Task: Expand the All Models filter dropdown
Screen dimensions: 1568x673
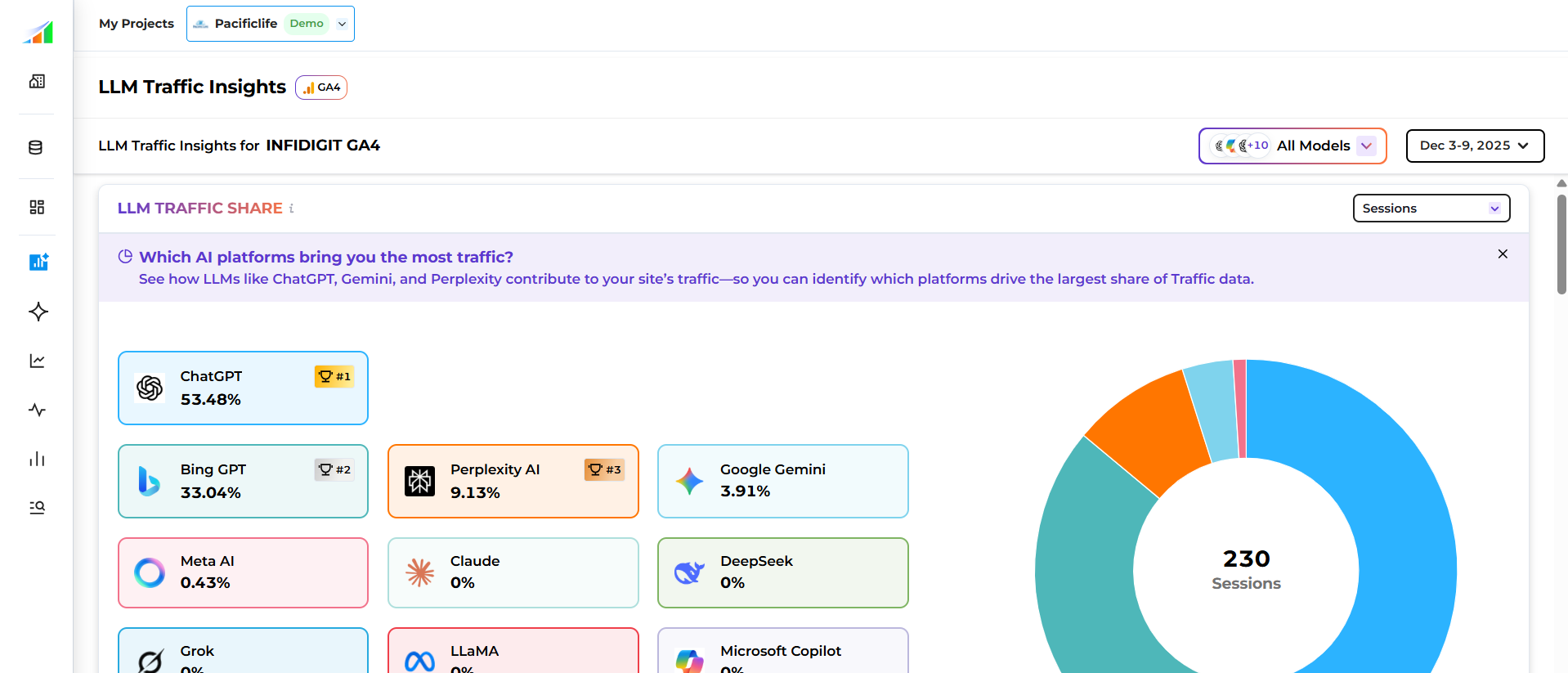Action: [x=1292, y=146]
